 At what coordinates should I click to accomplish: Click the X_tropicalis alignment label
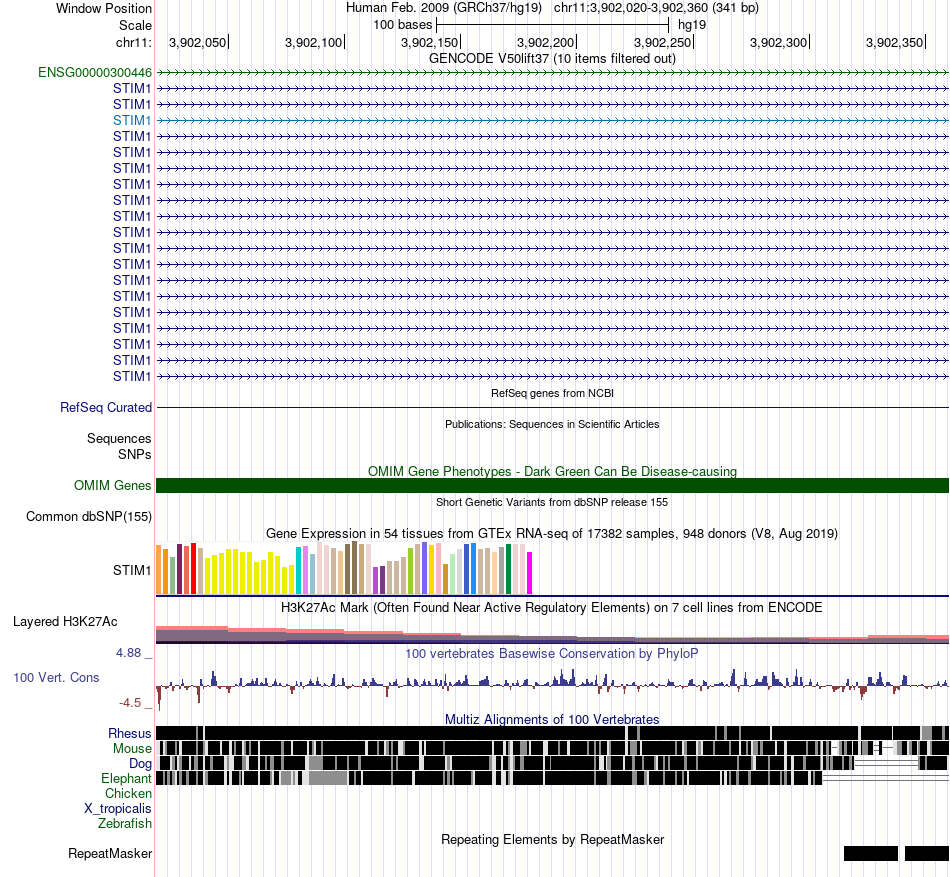tap(118, 809)
